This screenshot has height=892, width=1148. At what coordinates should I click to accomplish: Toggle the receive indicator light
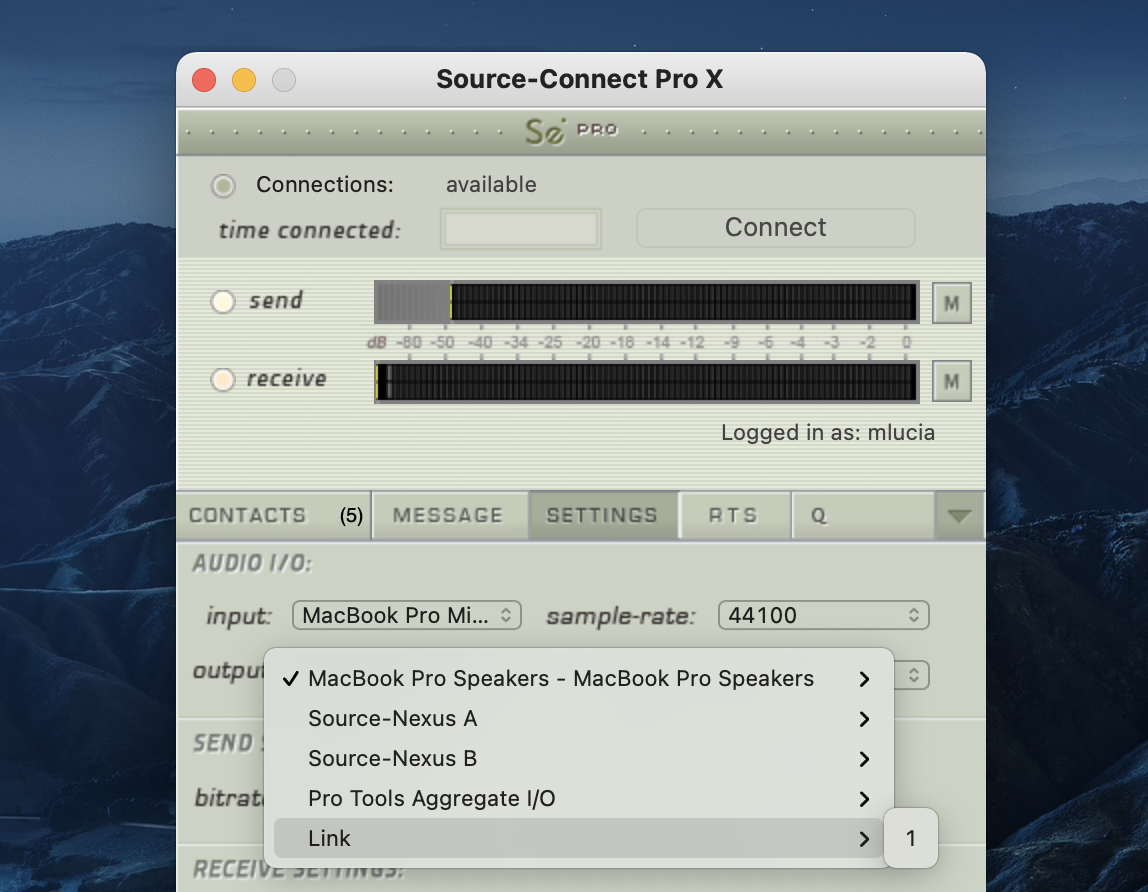click(x=223, y=380)
